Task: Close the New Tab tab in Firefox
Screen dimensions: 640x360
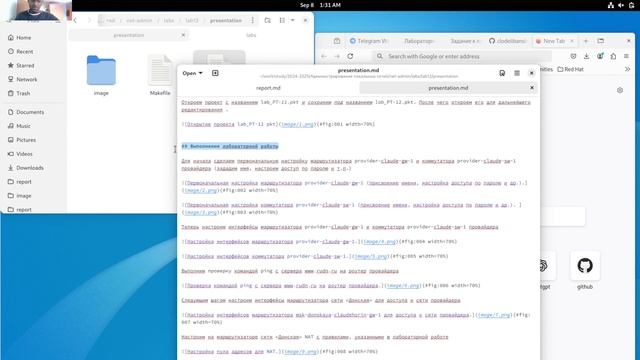Action: 572,41
